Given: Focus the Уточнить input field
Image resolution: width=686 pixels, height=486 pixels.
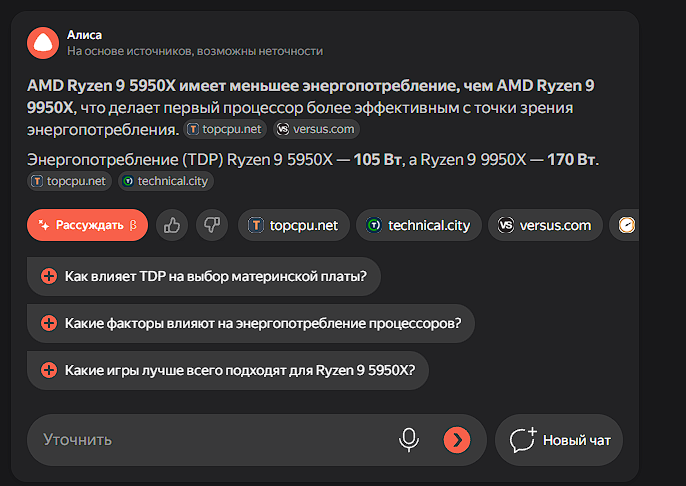Looking at the screenshot, I should (210, 440).
